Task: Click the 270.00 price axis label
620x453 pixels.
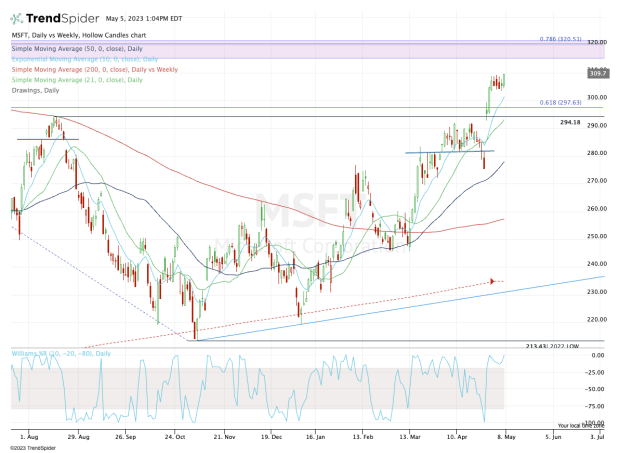Action: click(597, 181)
